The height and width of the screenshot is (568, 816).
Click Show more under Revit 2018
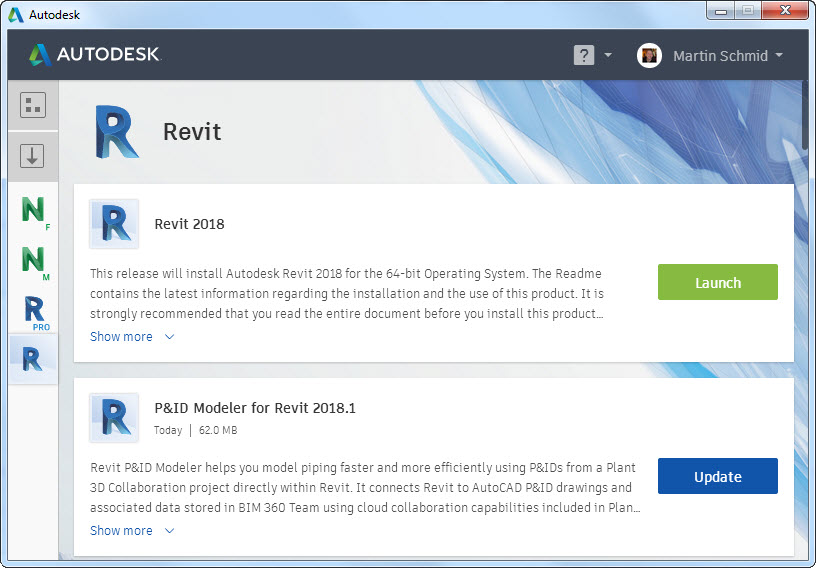click(x=121, y=337)
